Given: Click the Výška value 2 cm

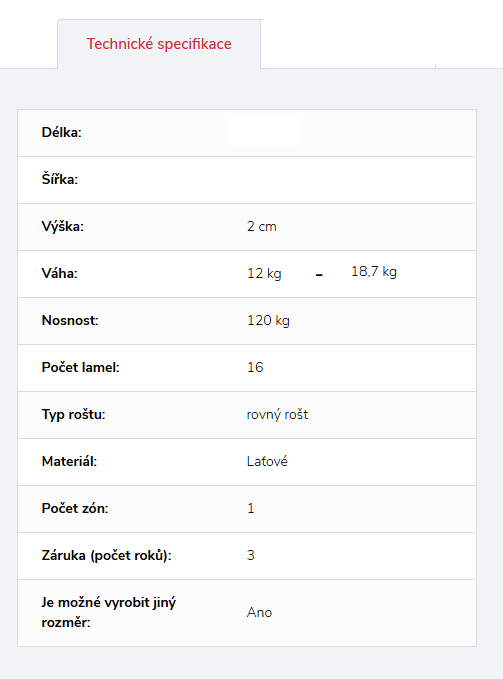Looking at the screenshot, I should [261, 226].
